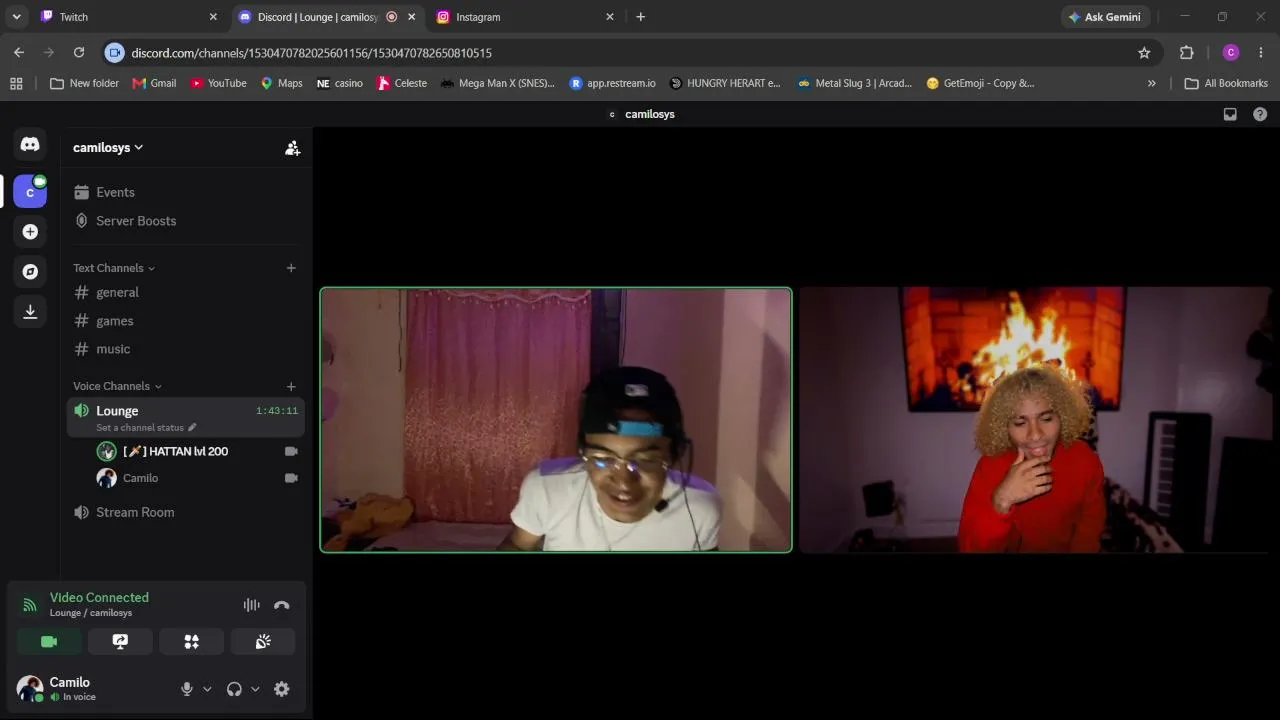Open Maps bookmark
The image size is (1280, 720).
pos(281,84)
